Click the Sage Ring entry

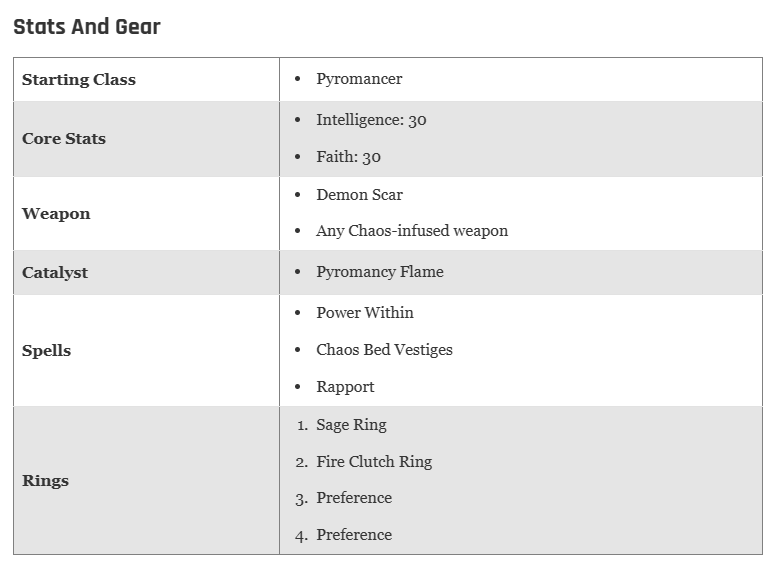coord(351,424)
